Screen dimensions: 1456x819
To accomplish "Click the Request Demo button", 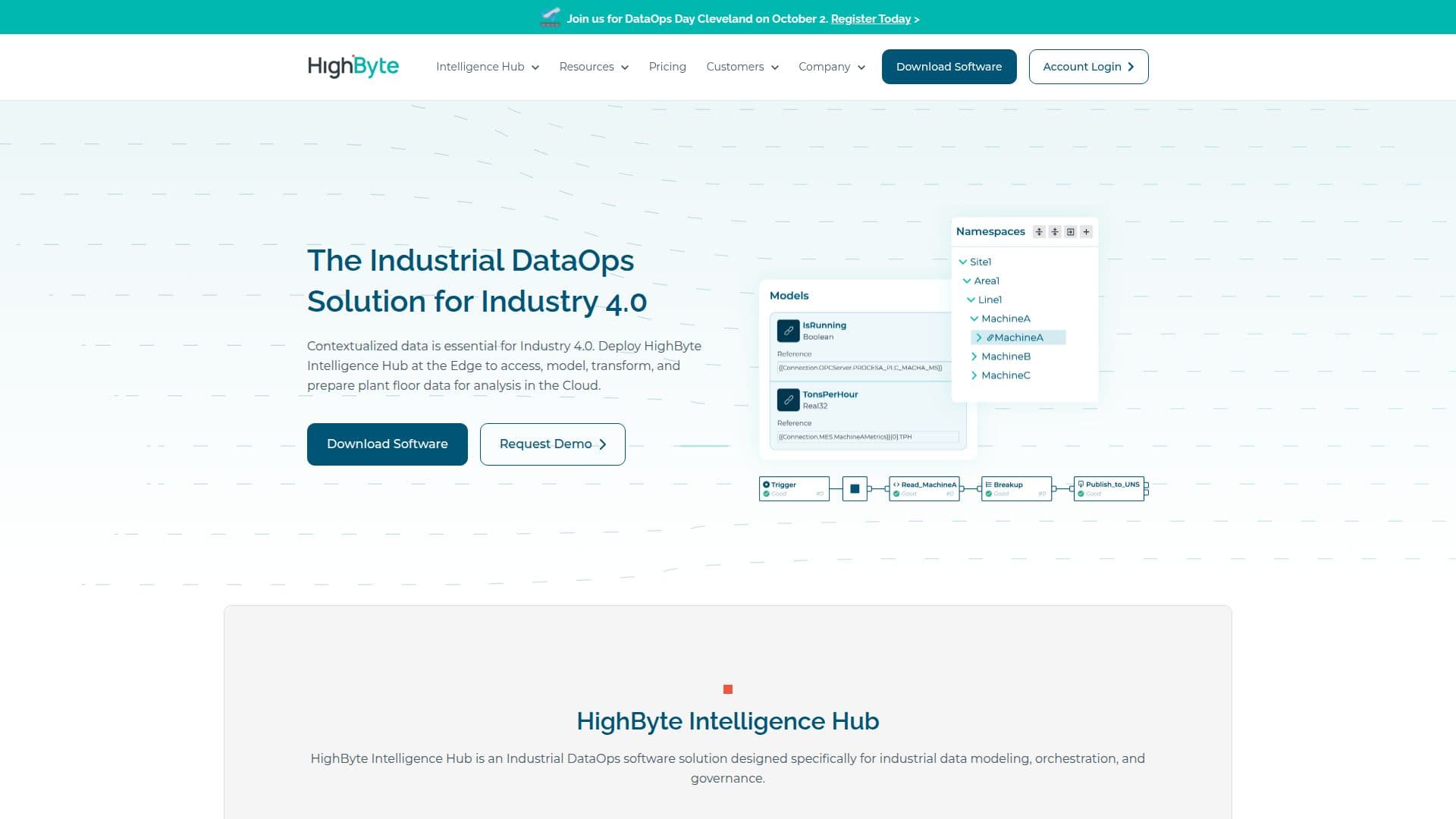I will point(552,444).
